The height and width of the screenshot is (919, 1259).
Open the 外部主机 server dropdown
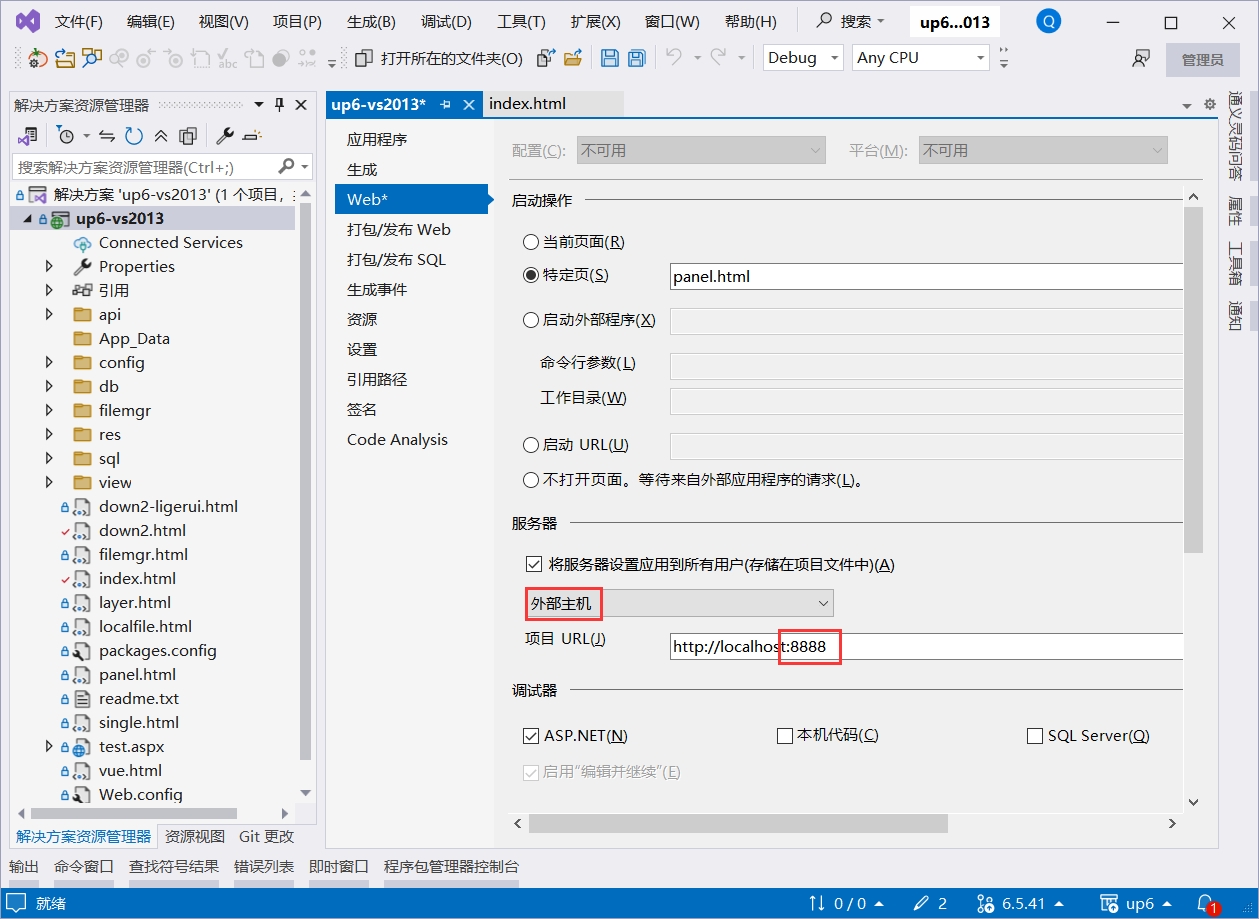(679, 603)
